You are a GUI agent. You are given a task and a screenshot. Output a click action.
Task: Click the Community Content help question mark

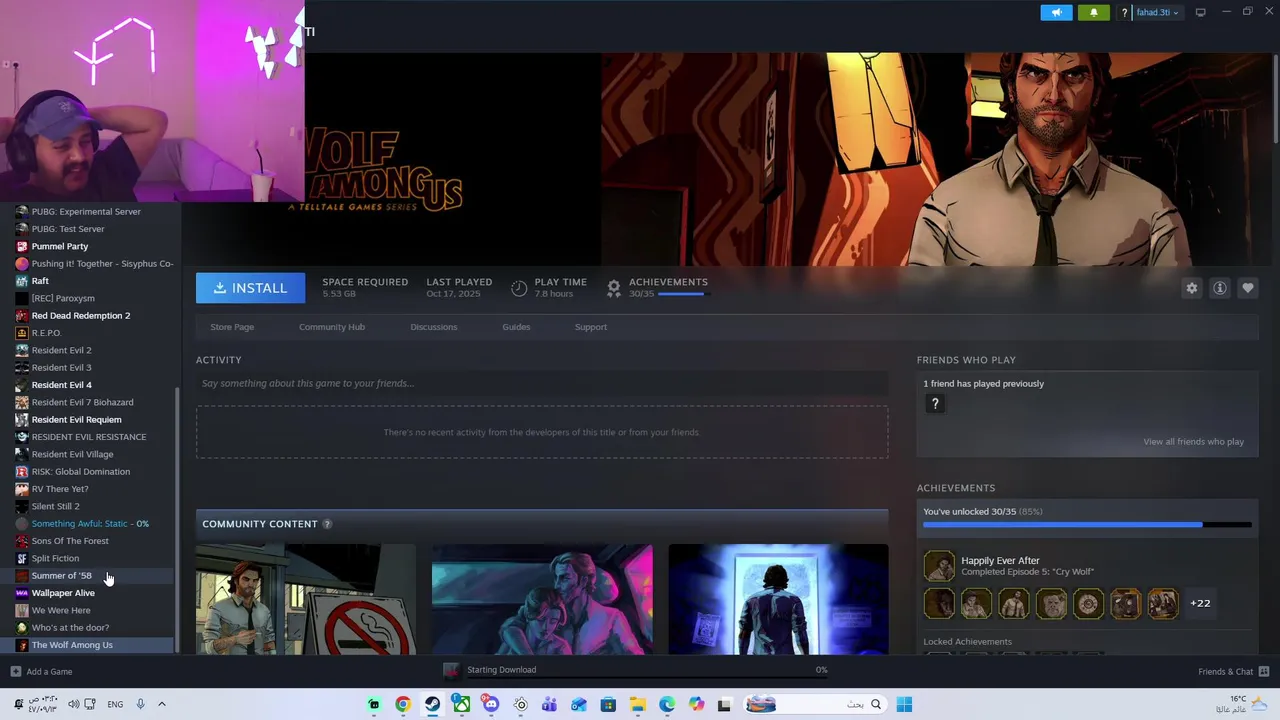coord(326,524)
